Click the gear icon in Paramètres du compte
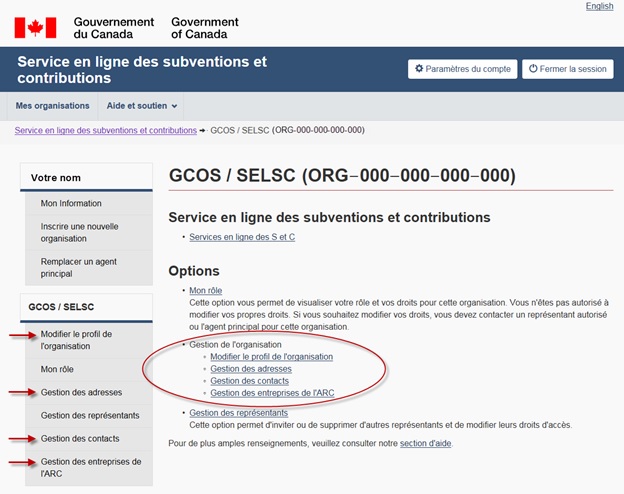 pyautogui.click(x=419, y=69)
